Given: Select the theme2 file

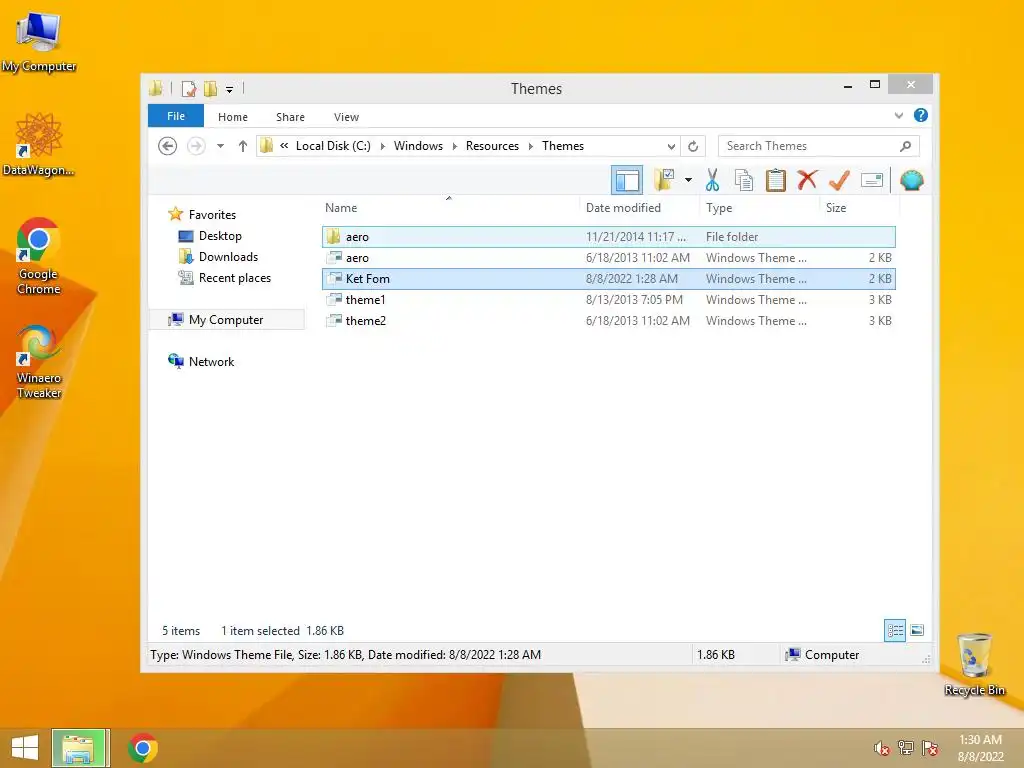Looking at the screenshot, I should [x=609, y=321].
